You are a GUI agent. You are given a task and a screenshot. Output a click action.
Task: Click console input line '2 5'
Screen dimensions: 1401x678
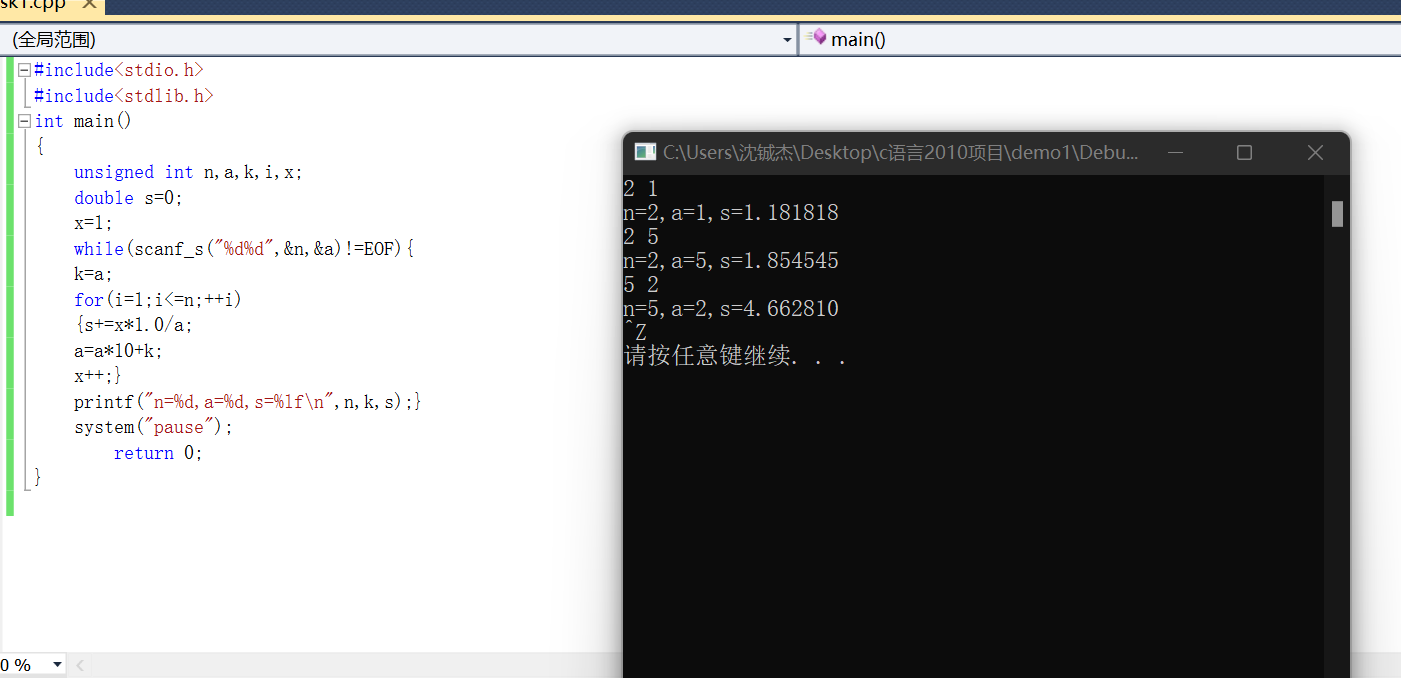640,237
